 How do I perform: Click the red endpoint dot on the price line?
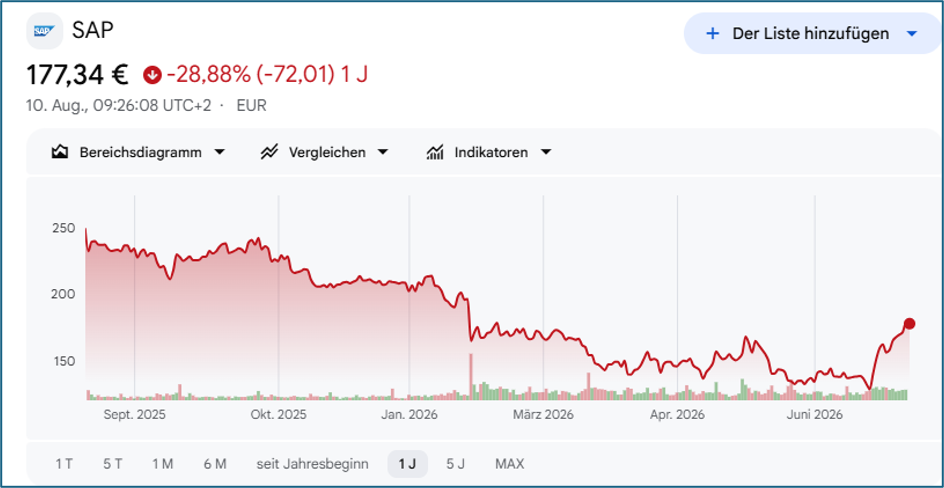(x=909, y=324)
